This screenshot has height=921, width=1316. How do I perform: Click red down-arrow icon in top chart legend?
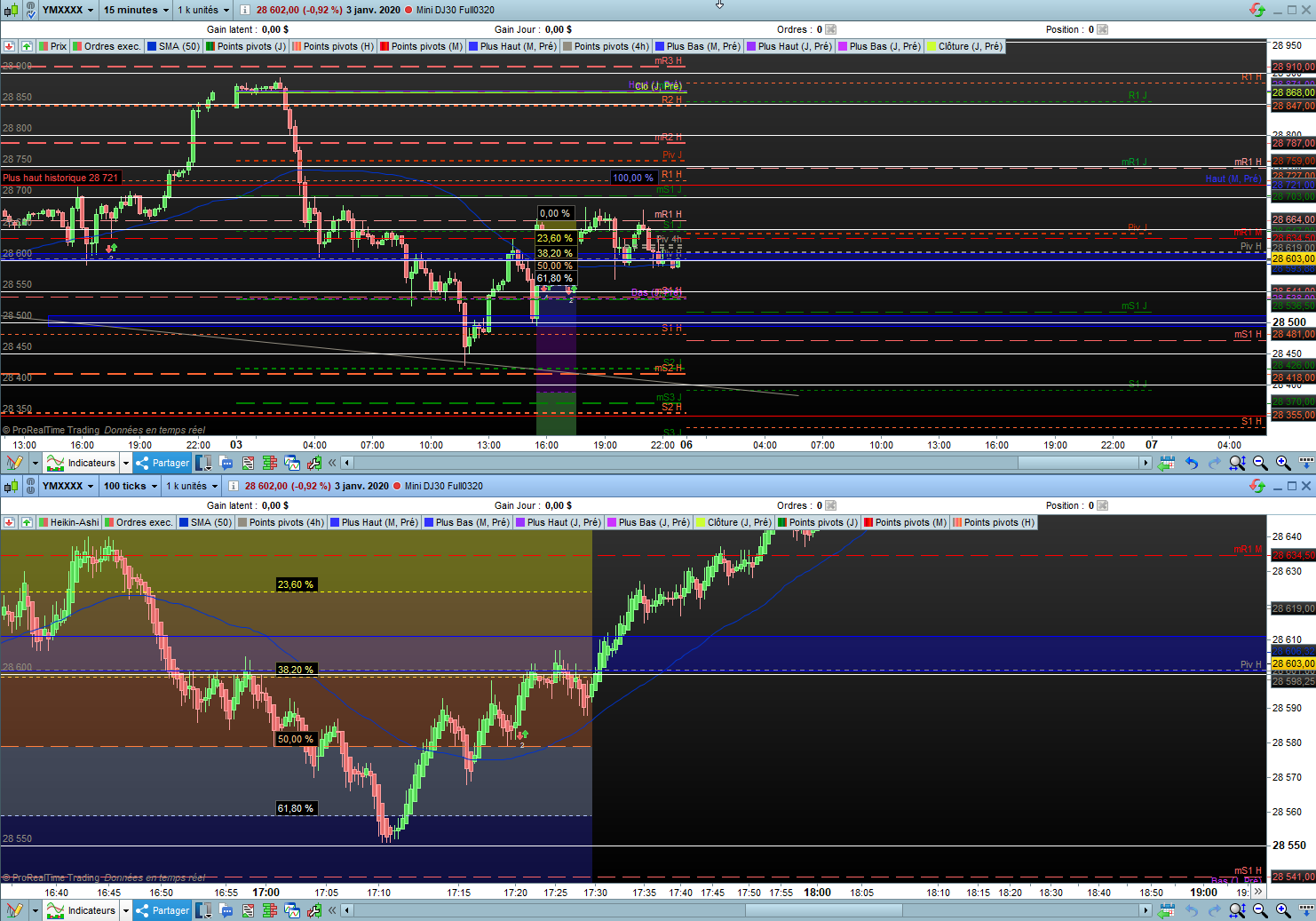pos(9,46)
